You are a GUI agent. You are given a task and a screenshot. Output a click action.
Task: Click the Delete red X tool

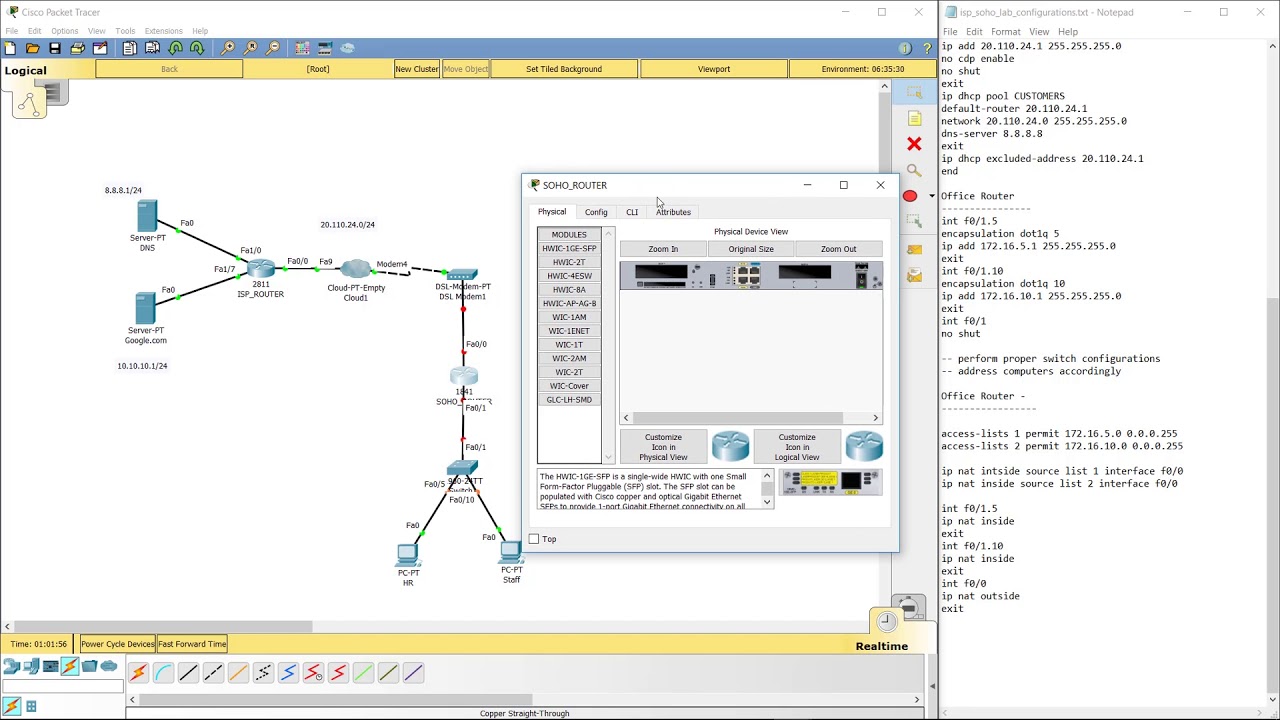click(x=914, y=145)
